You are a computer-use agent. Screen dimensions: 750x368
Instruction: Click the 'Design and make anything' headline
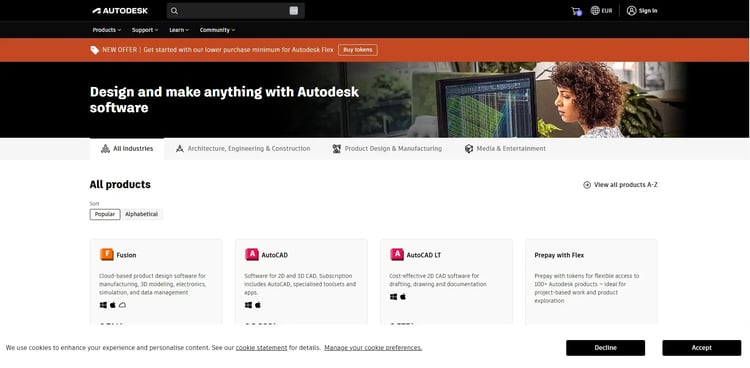[224, 100]
